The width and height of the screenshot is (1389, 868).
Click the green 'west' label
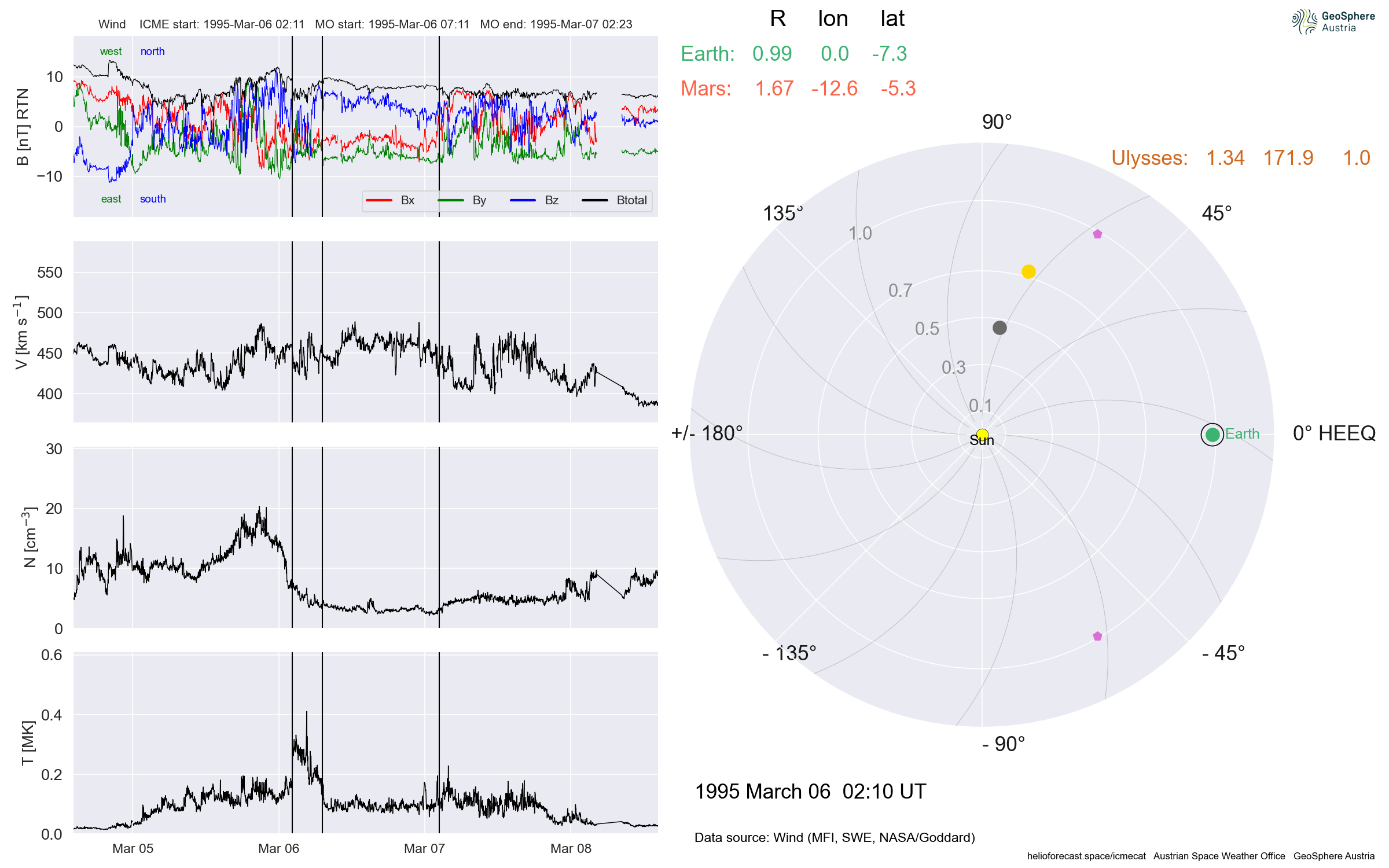coord(111,52)
